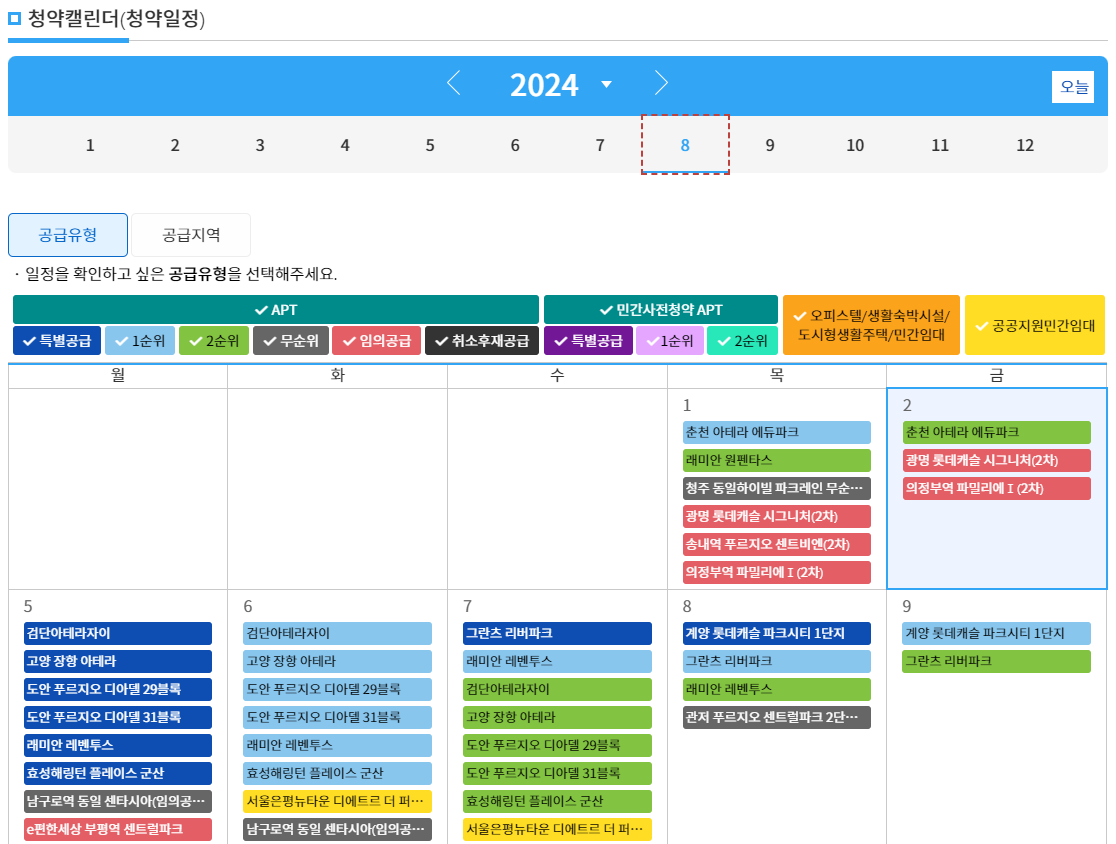Select month 1 in month strip
The image size is (1116, 844).
pos(90,145)
